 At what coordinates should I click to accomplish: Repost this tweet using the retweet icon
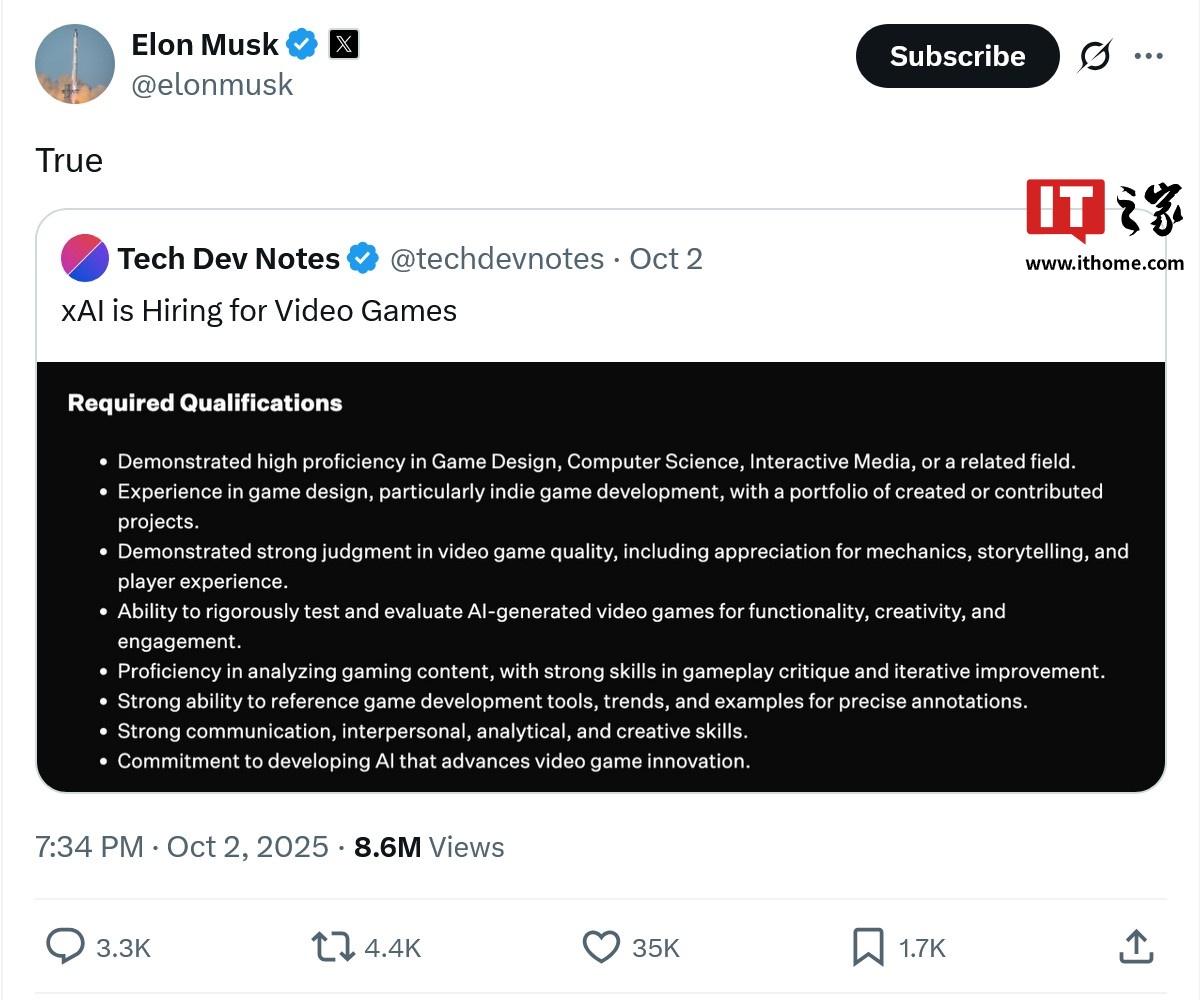tap(334, 946)
